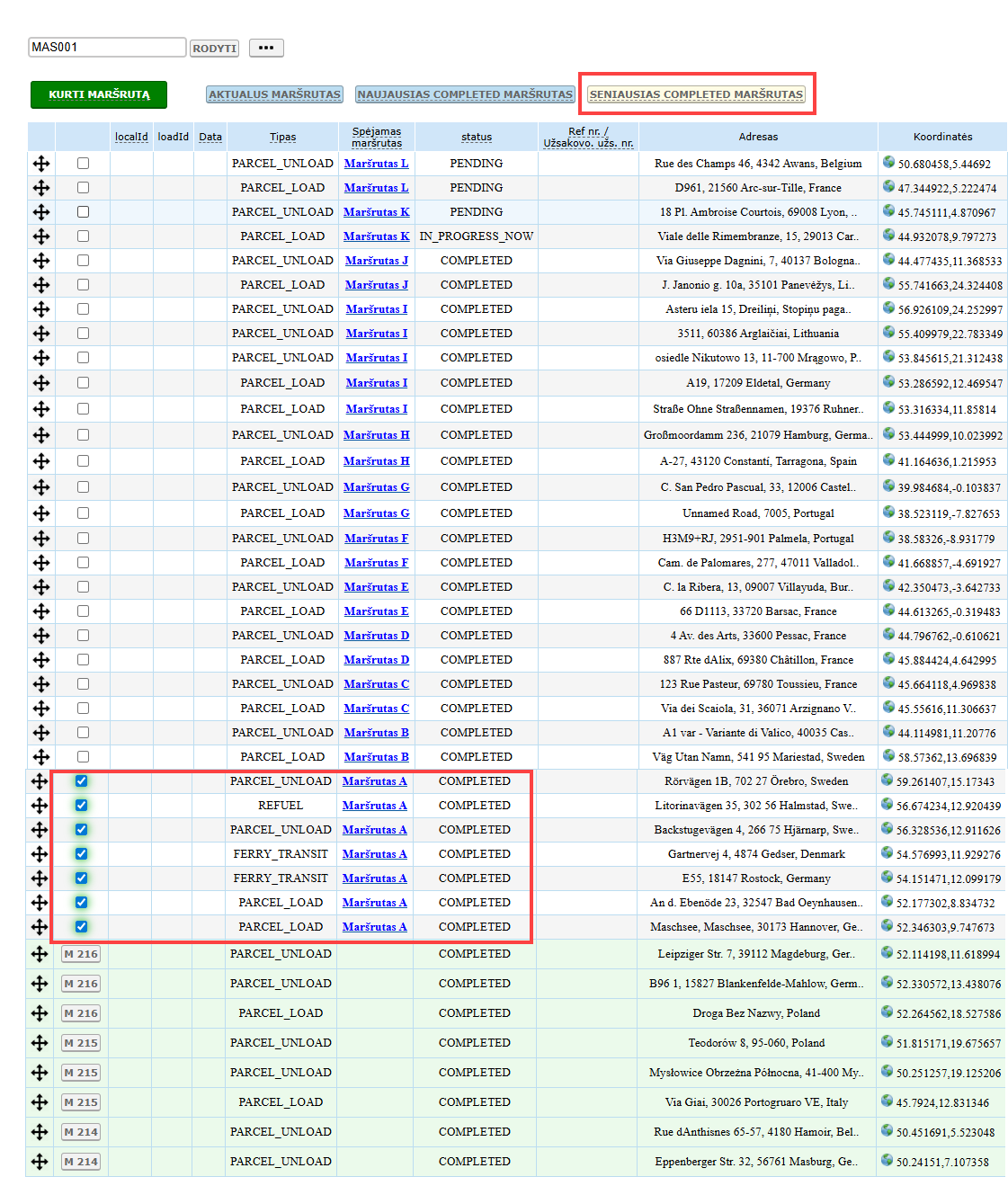
Task: Tick checkbox for Via Giuseppe Dagnini Bologna row
Action: tap(83, 261)
